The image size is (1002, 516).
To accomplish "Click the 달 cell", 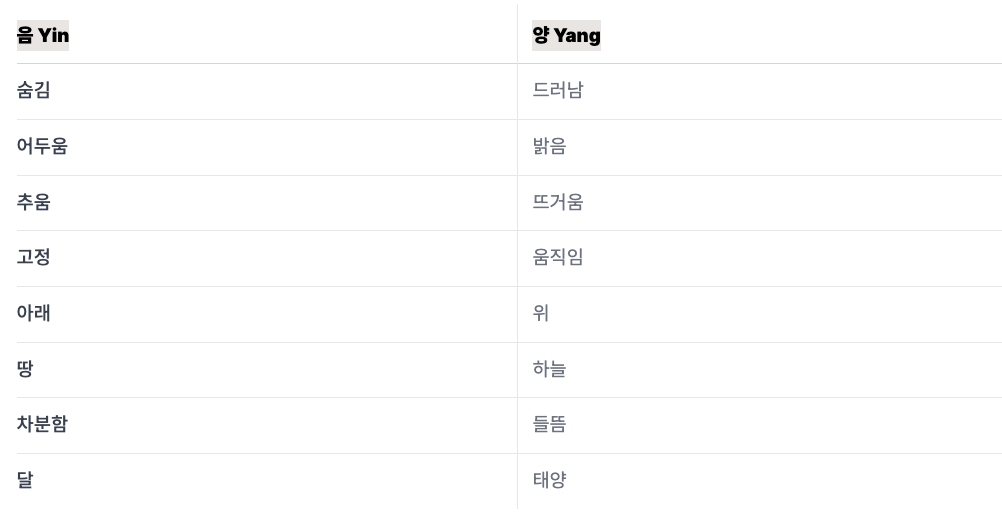I will tap(266, 481).
